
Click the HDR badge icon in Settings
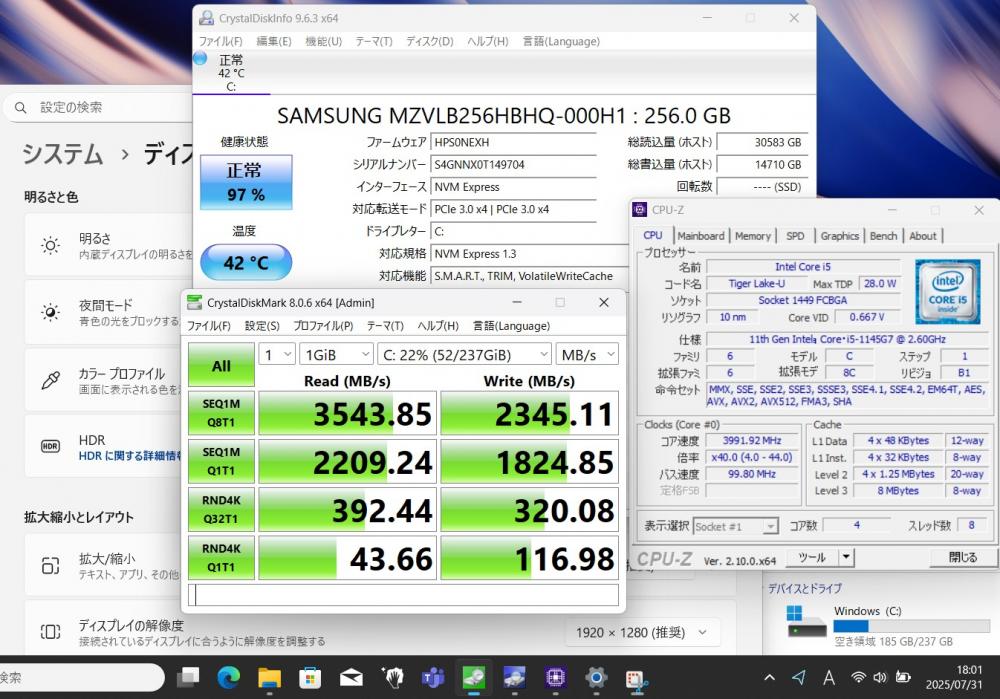pos(50,446)
